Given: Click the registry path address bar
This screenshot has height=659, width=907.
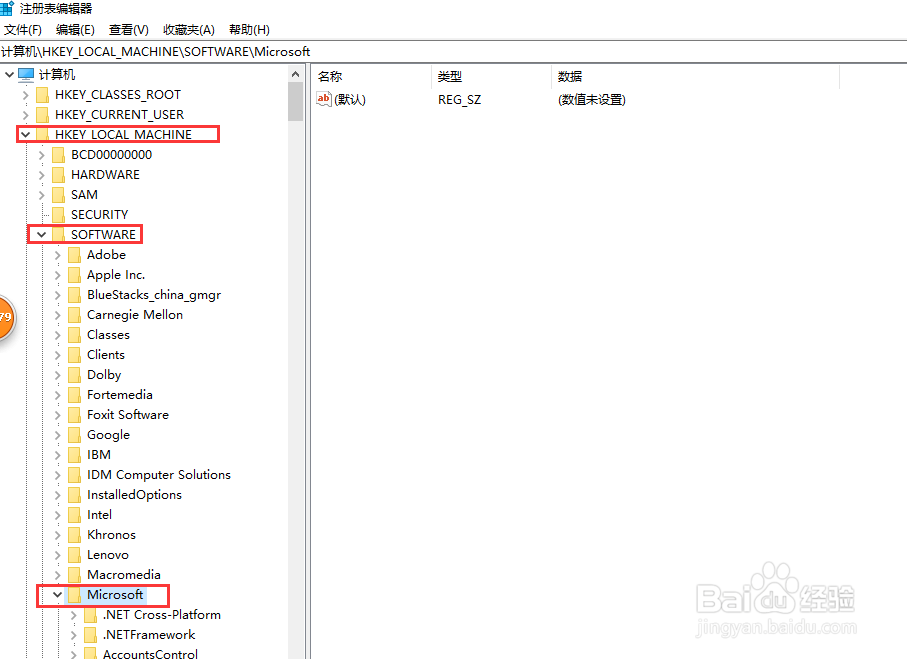Looking at the screenshot, I should (454, 51).
